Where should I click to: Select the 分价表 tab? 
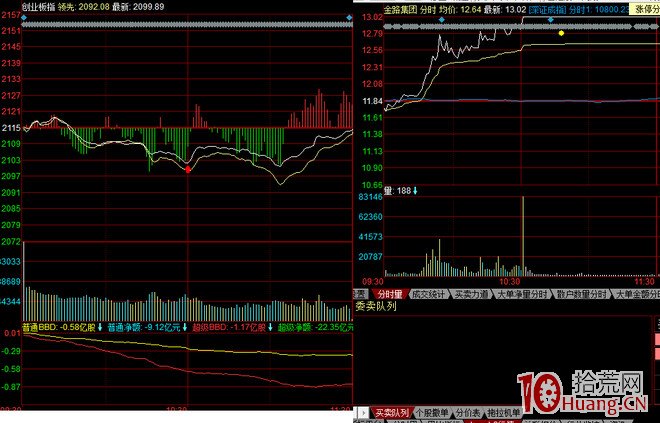[x=468, y=413]
